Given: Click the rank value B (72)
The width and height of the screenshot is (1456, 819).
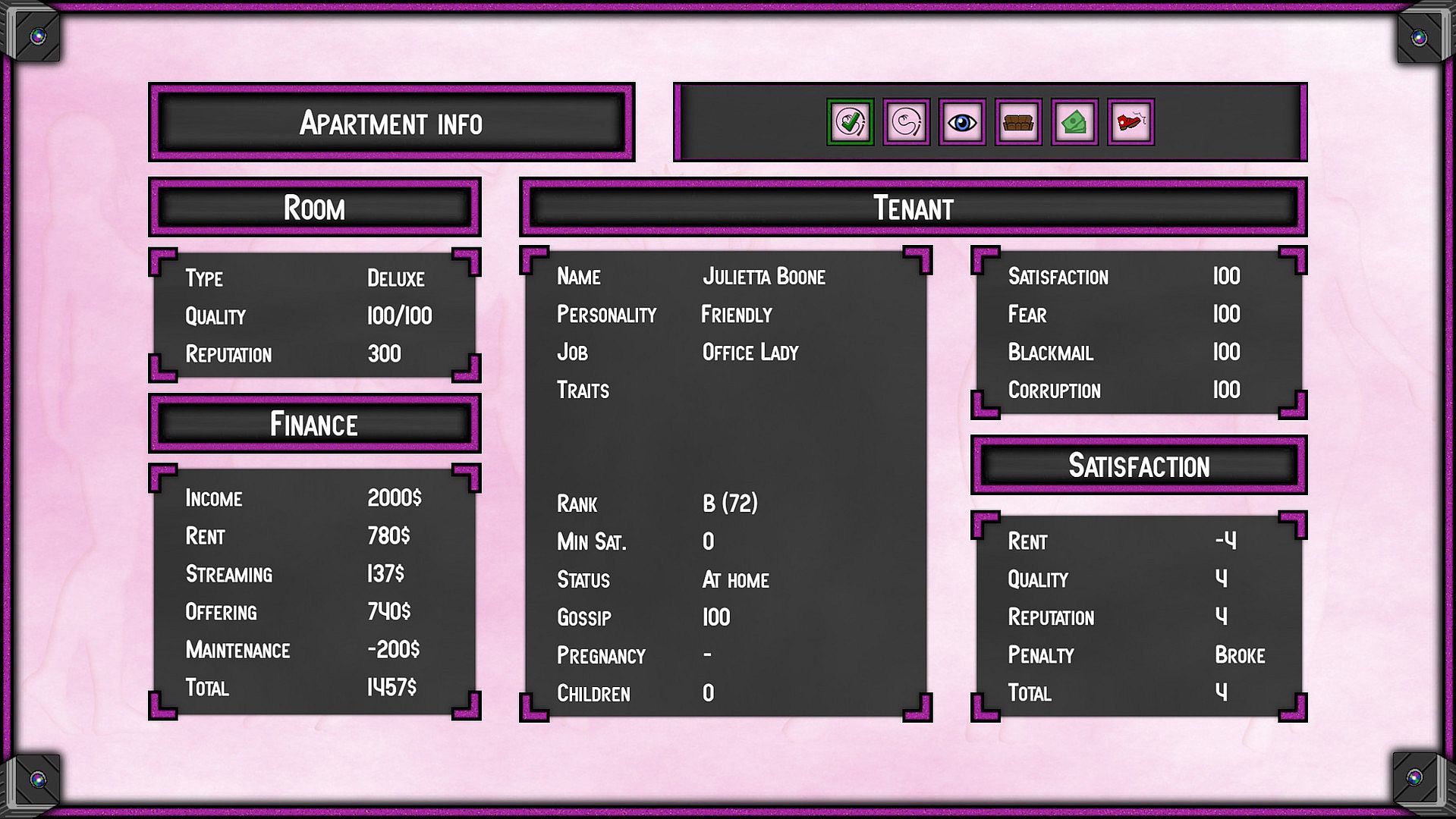Looking at the screenshot, I should [730, 504].
